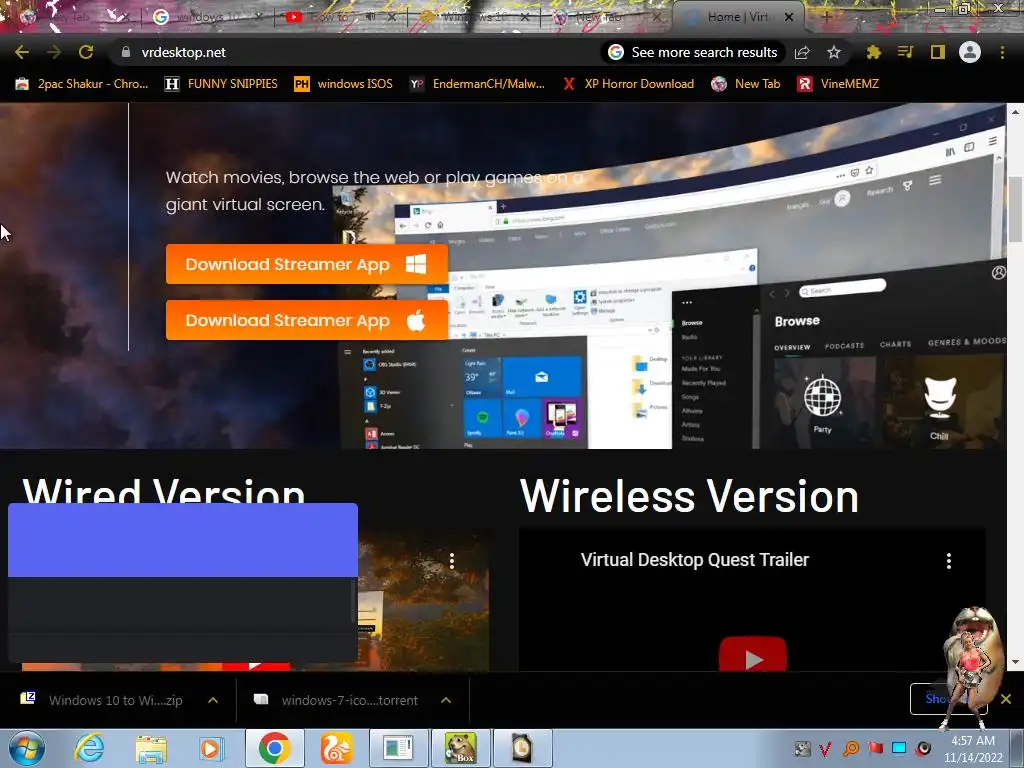Open the clock document app on taskbar
Image resolution: width=1024 pixels, height=768 pixels.
522,748
